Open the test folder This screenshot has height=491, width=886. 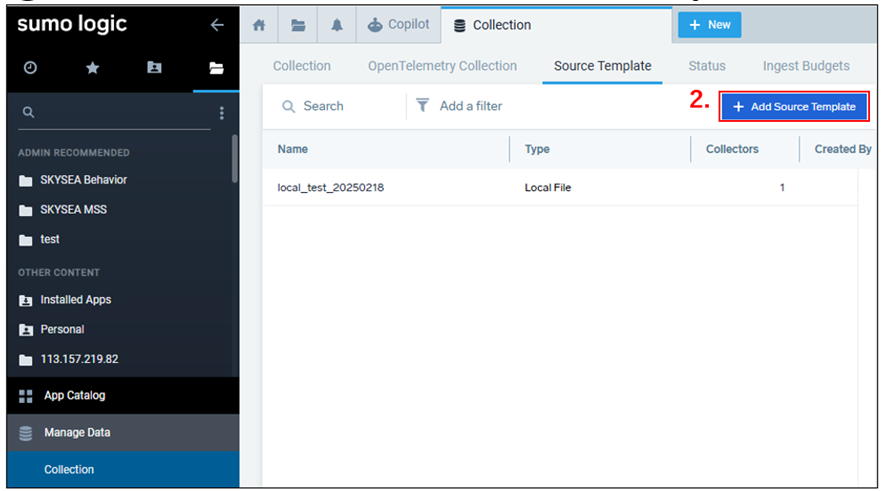tap(50, 240)
